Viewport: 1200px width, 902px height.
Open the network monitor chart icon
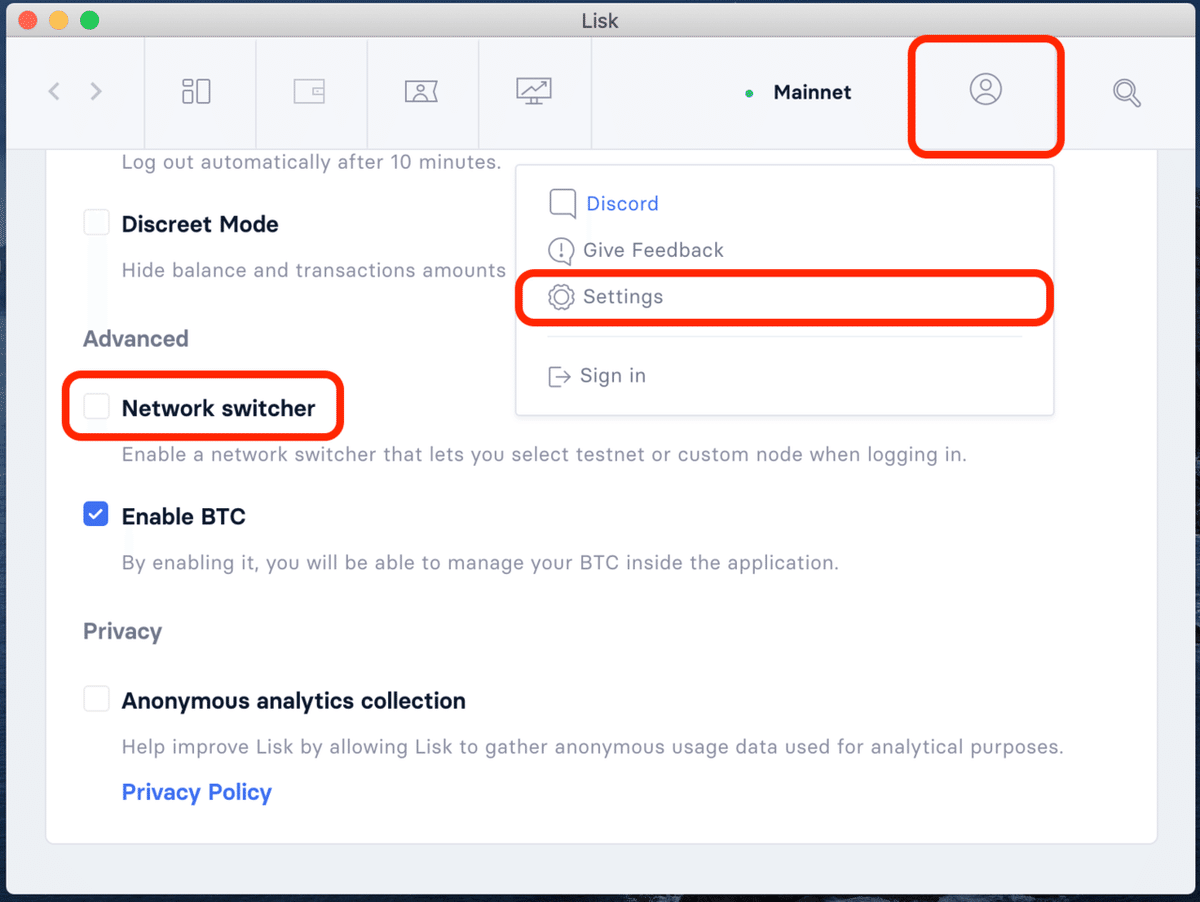tap(534, 92)
